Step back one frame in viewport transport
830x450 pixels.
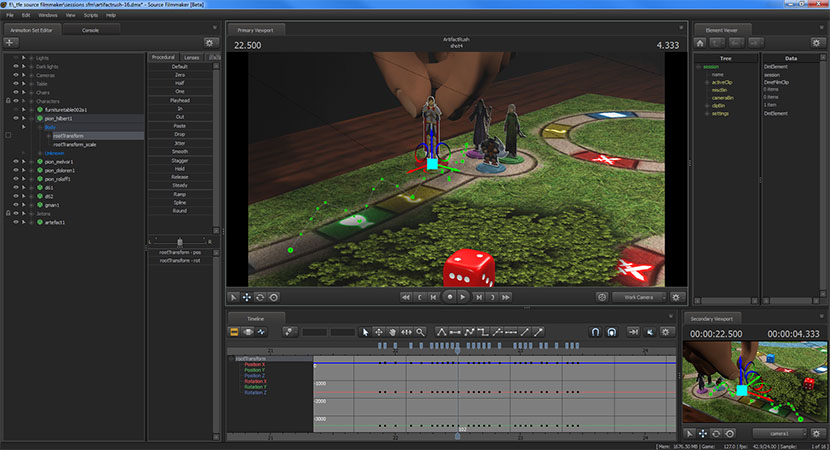point(434,298)
